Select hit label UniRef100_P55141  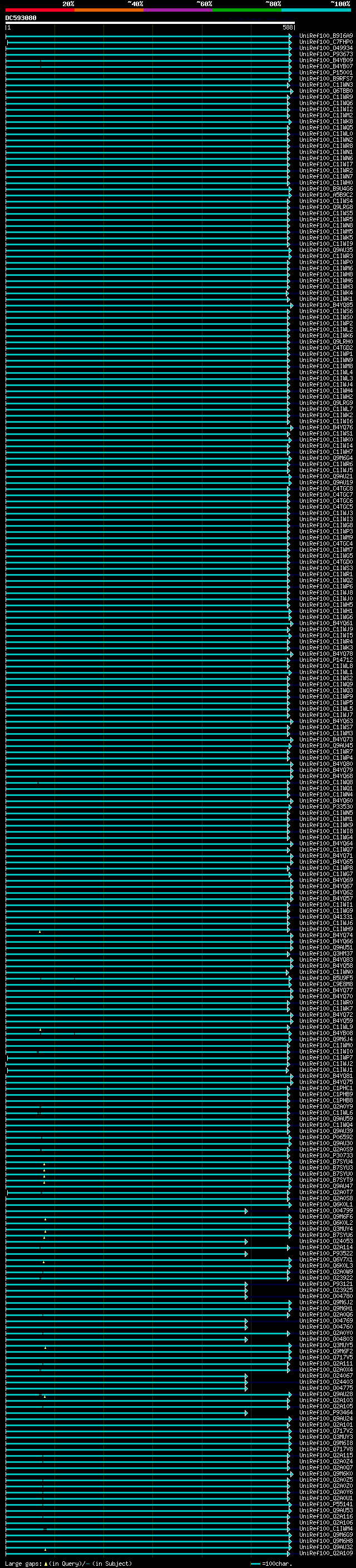326,1503
